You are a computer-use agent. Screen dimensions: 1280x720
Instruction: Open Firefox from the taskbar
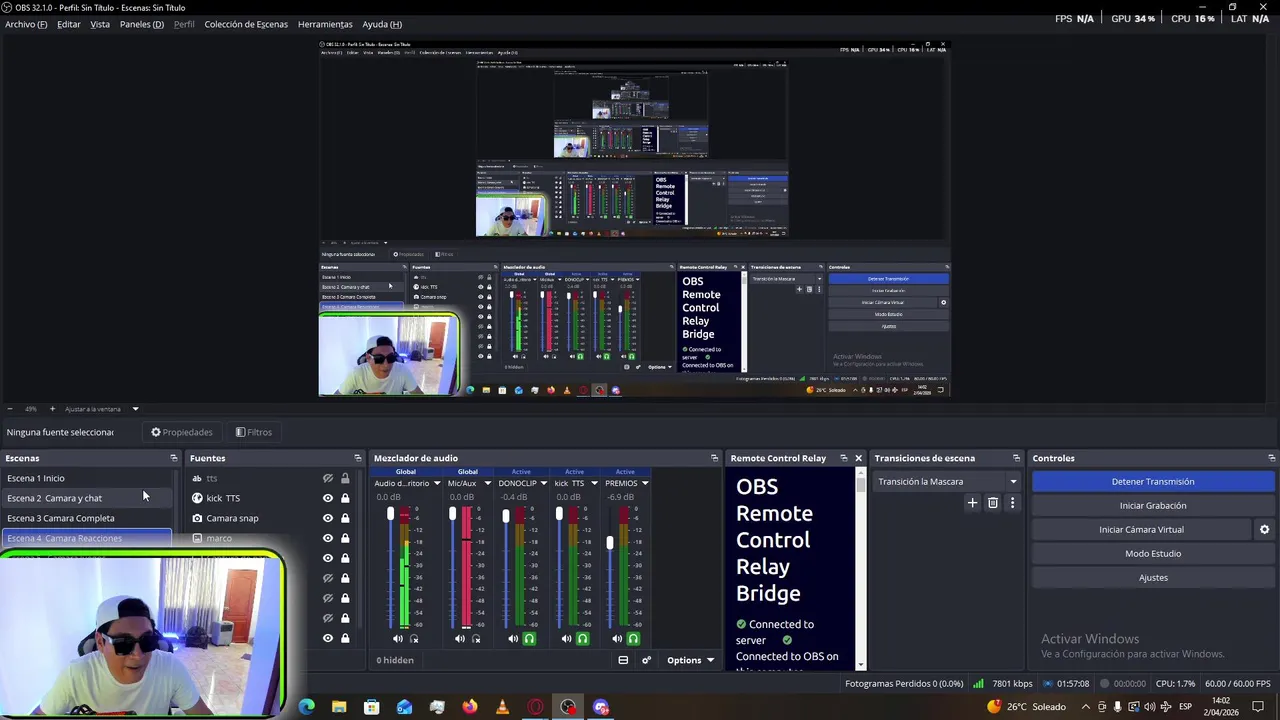(470, 707)
